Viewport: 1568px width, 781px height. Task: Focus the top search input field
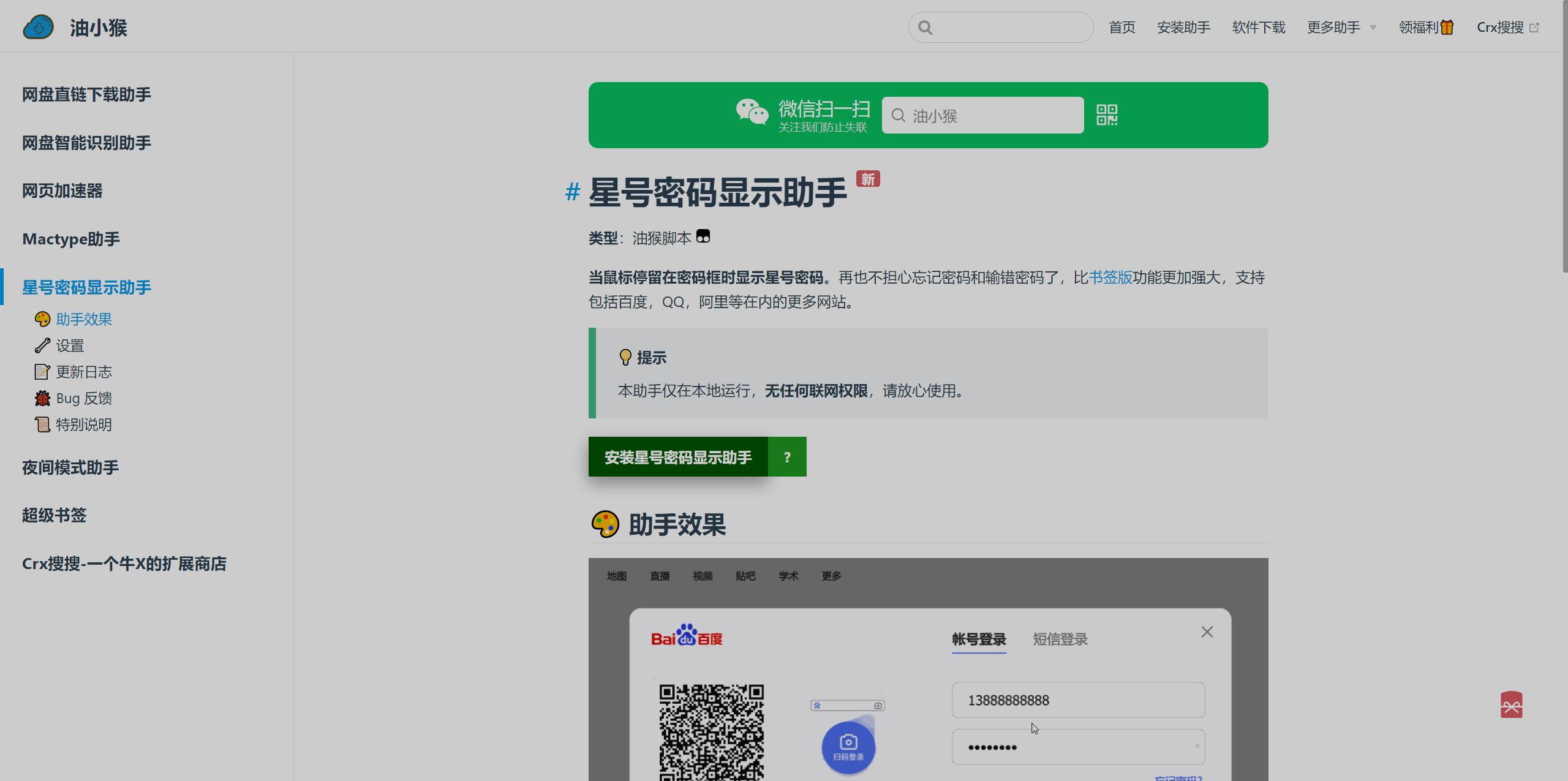click(x=1001, y=28)
